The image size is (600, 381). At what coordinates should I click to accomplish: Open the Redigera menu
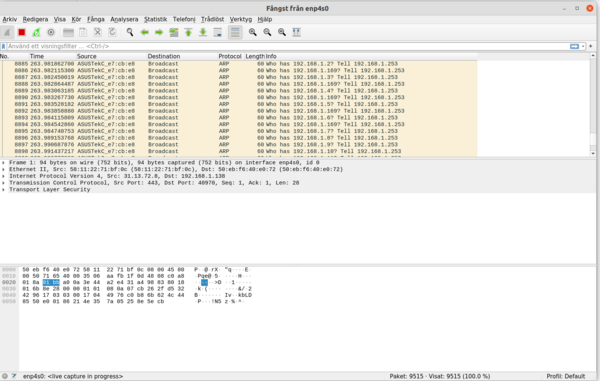tap(35, 19)
